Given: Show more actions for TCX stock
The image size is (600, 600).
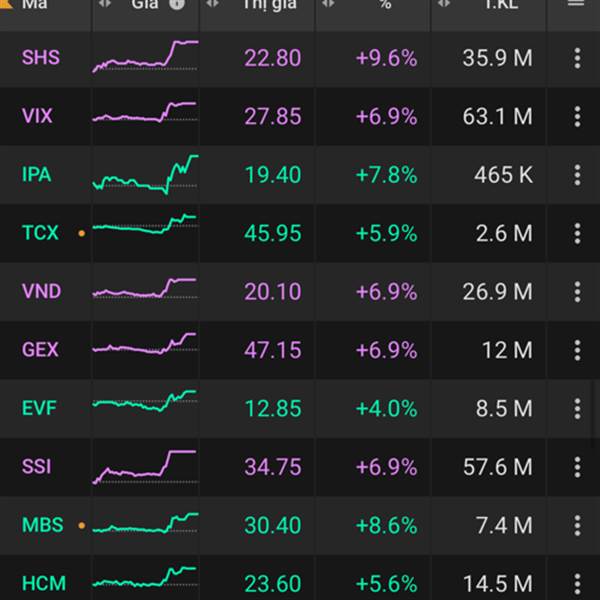Looking at the screenshot, I should tap(577, 233).
